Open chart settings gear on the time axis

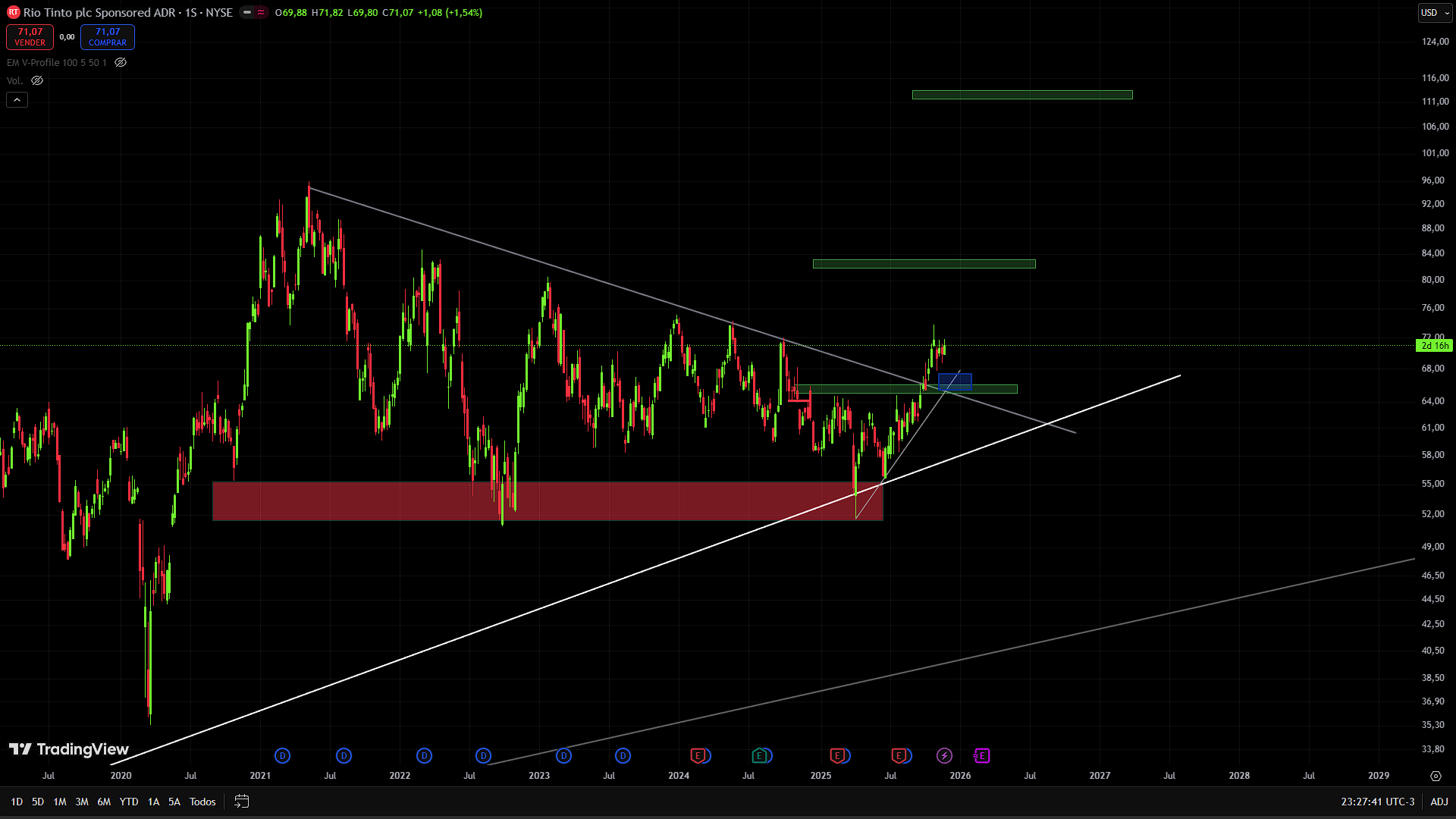click(1436, 776)
